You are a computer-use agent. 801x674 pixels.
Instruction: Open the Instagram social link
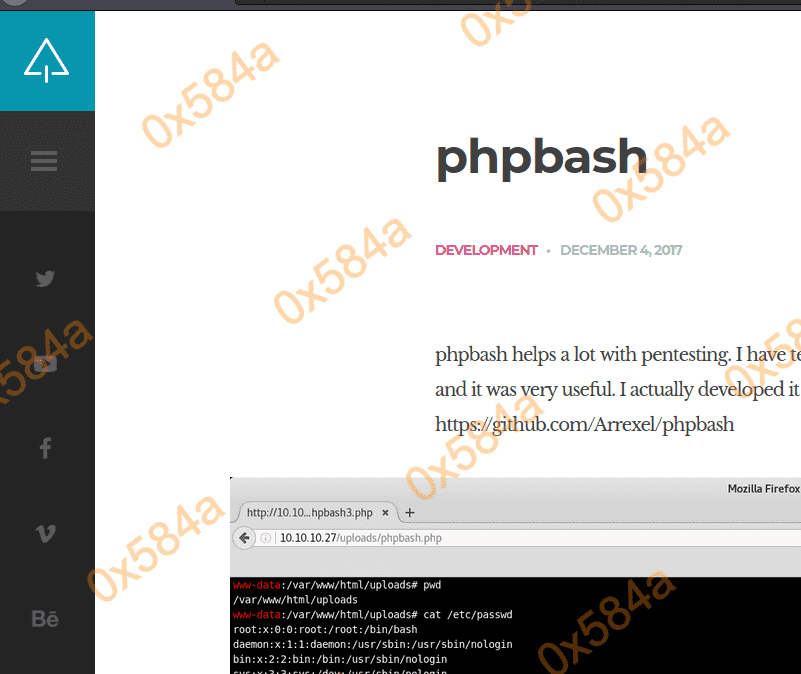pos(45,363)
